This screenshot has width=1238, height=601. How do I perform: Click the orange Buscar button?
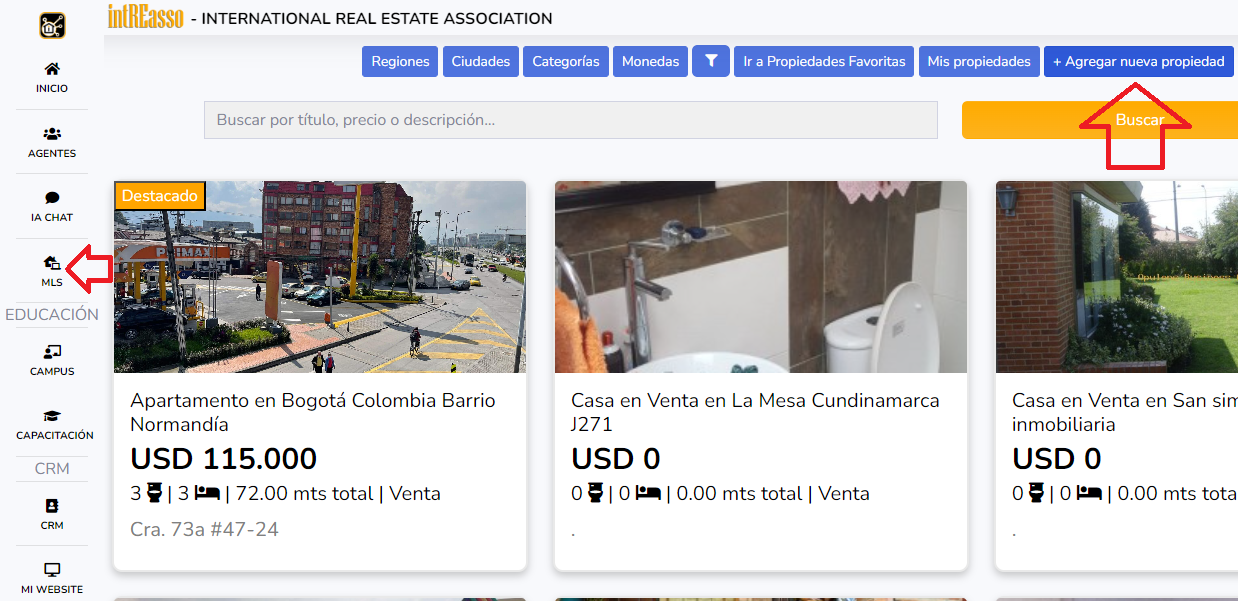[1100, 120]
